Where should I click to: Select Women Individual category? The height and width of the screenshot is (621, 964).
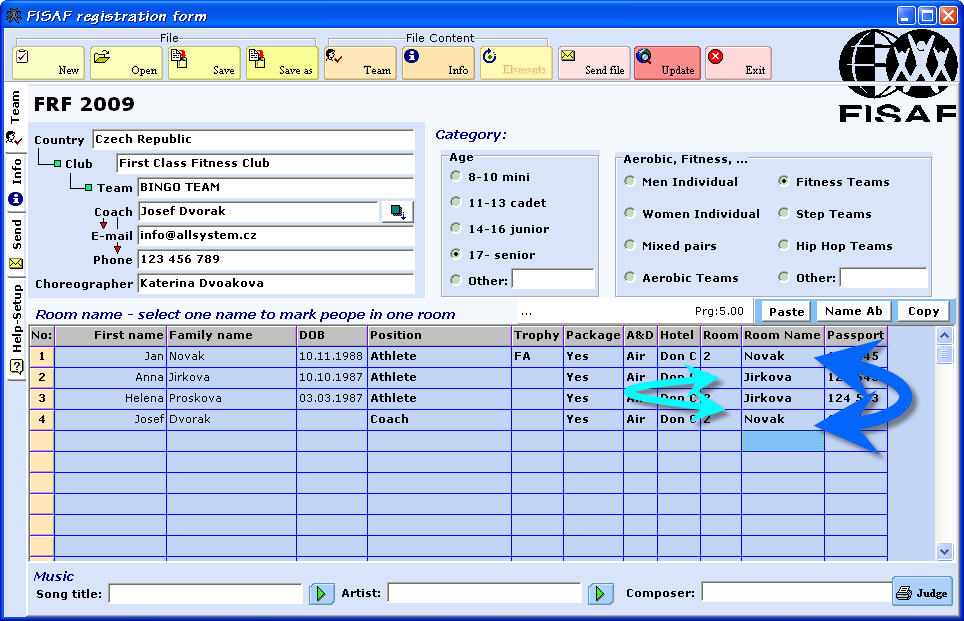(630, 213)
